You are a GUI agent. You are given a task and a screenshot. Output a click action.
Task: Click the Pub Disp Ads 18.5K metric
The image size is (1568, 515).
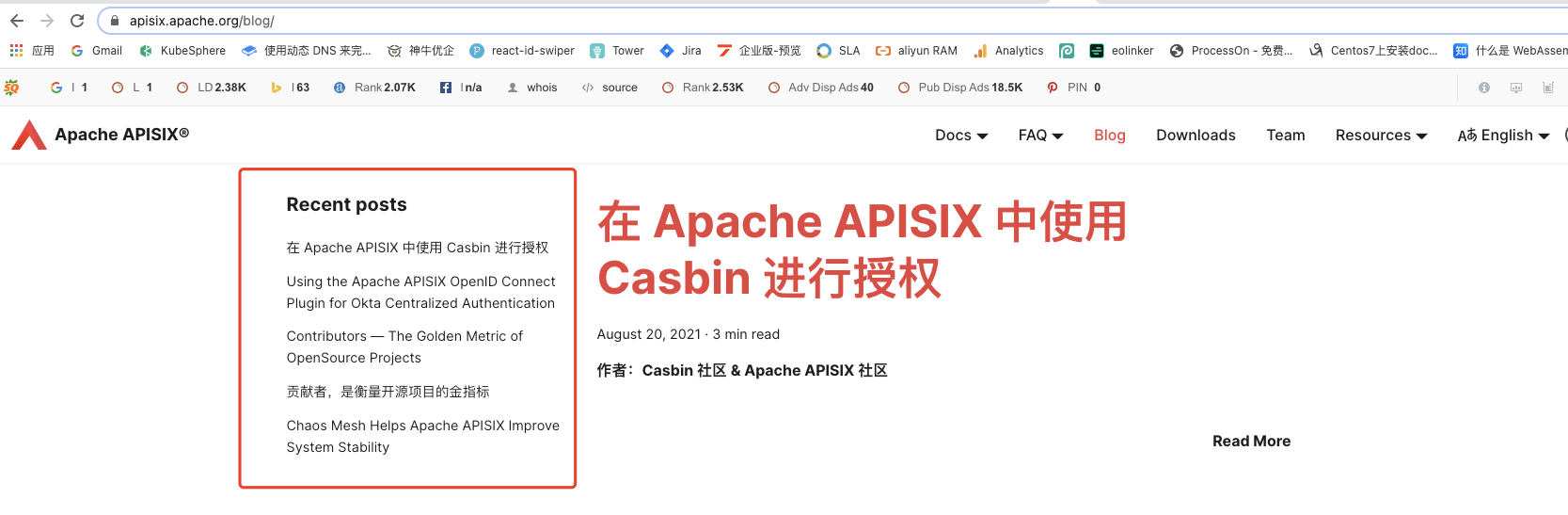pos(960,88)
